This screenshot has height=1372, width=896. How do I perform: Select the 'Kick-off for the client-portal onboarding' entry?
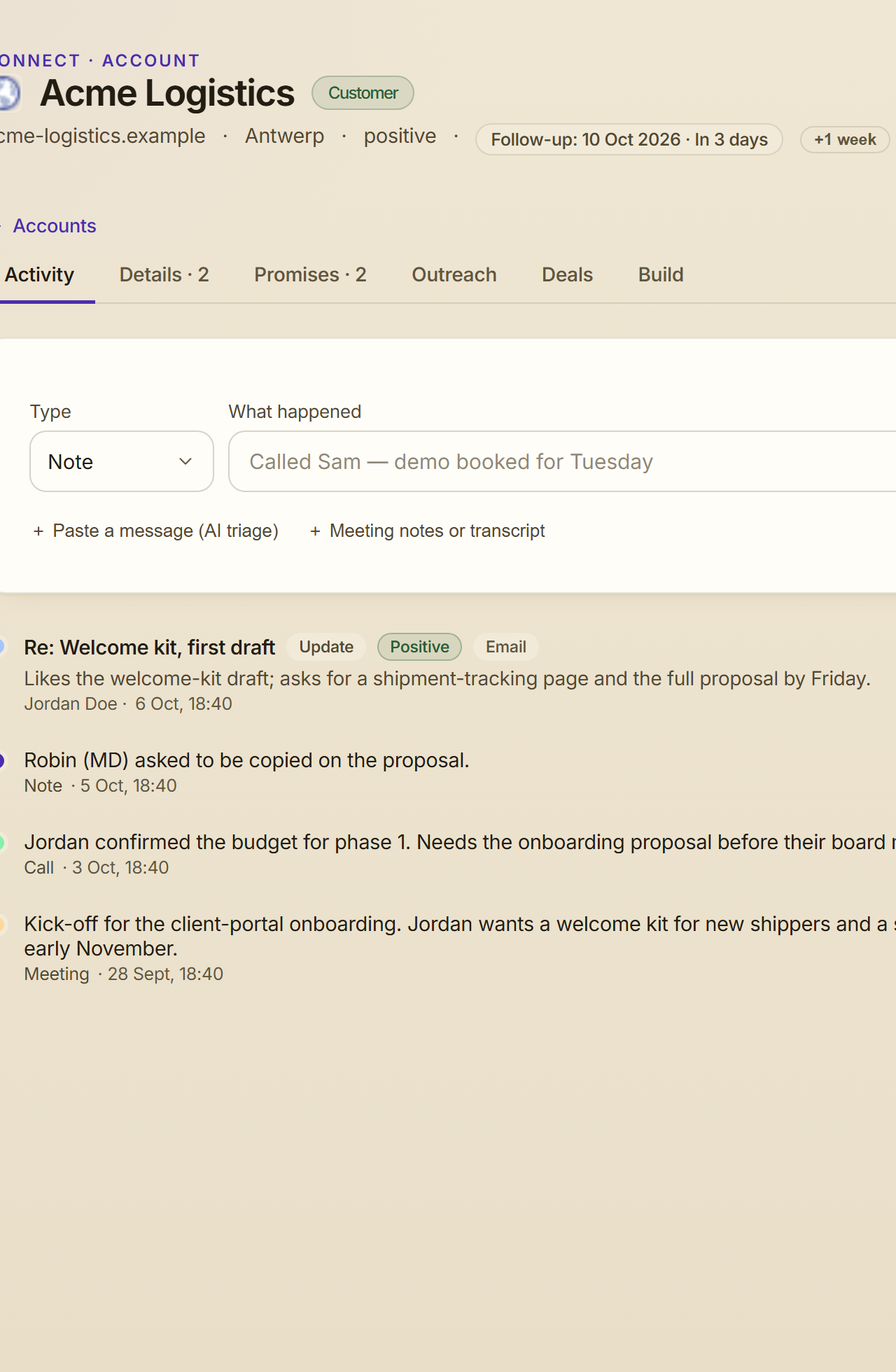tap(460, 936)
